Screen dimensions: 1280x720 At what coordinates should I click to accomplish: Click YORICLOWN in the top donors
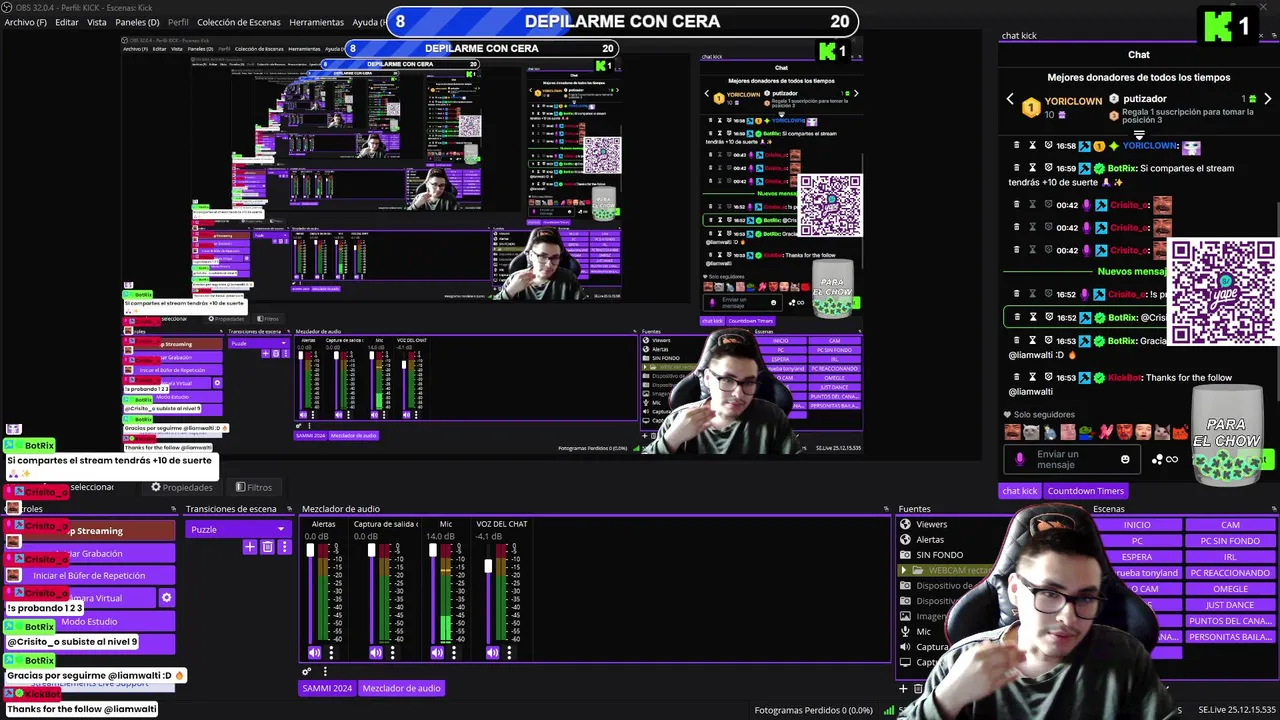tap(1073, 101)
